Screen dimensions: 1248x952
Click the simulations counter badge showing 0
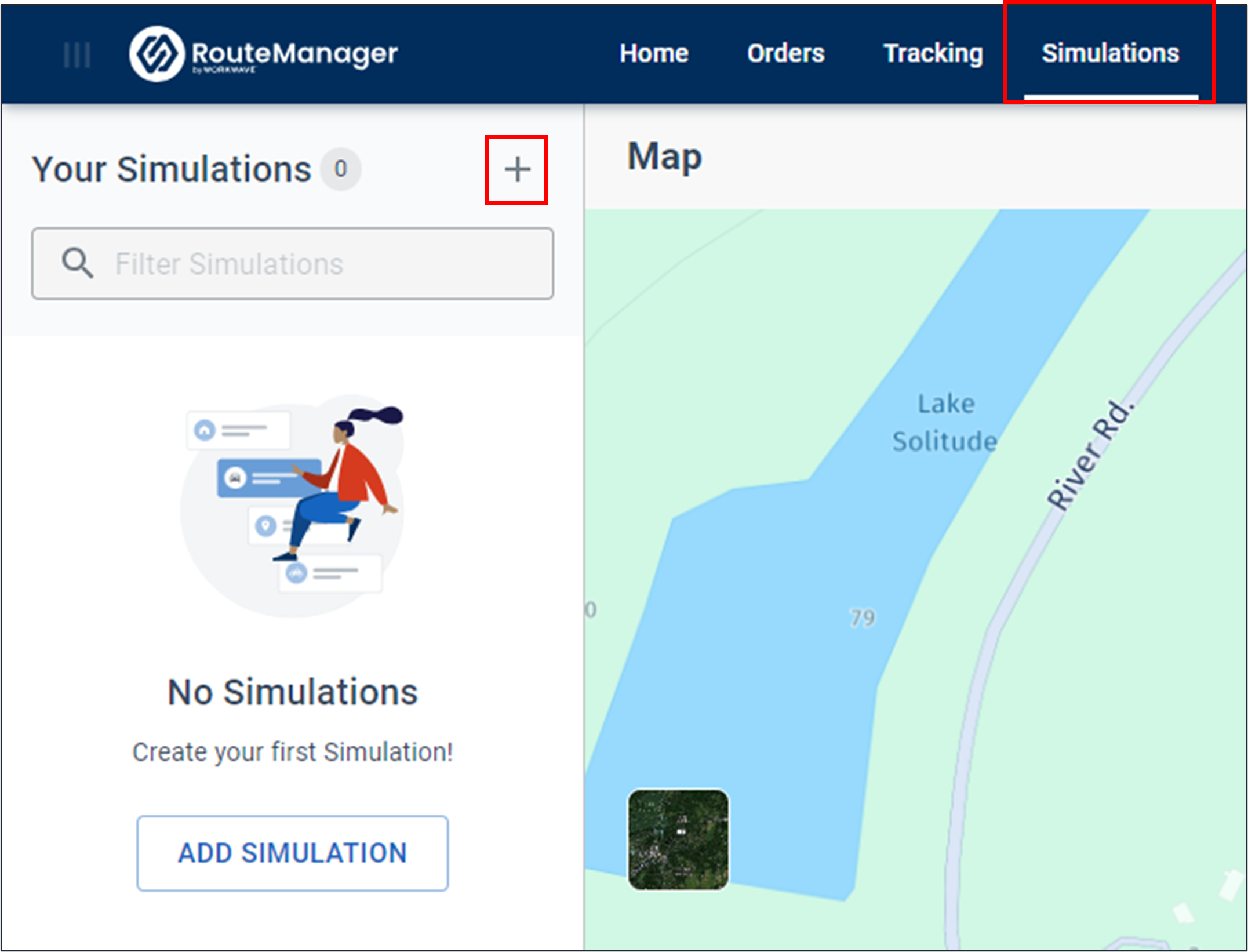pos(340,169)
